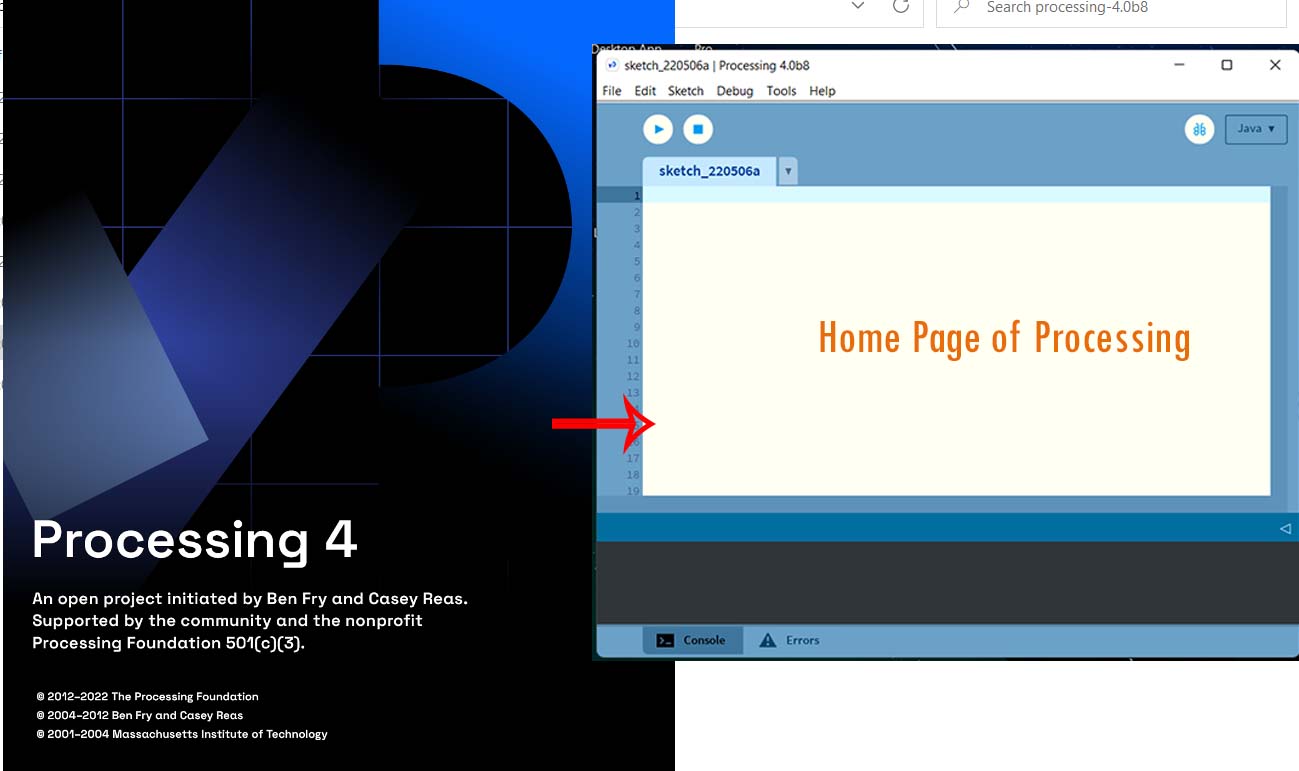Switch to the Errors tab
This screenshot has width=1299, height=771.
790,640
